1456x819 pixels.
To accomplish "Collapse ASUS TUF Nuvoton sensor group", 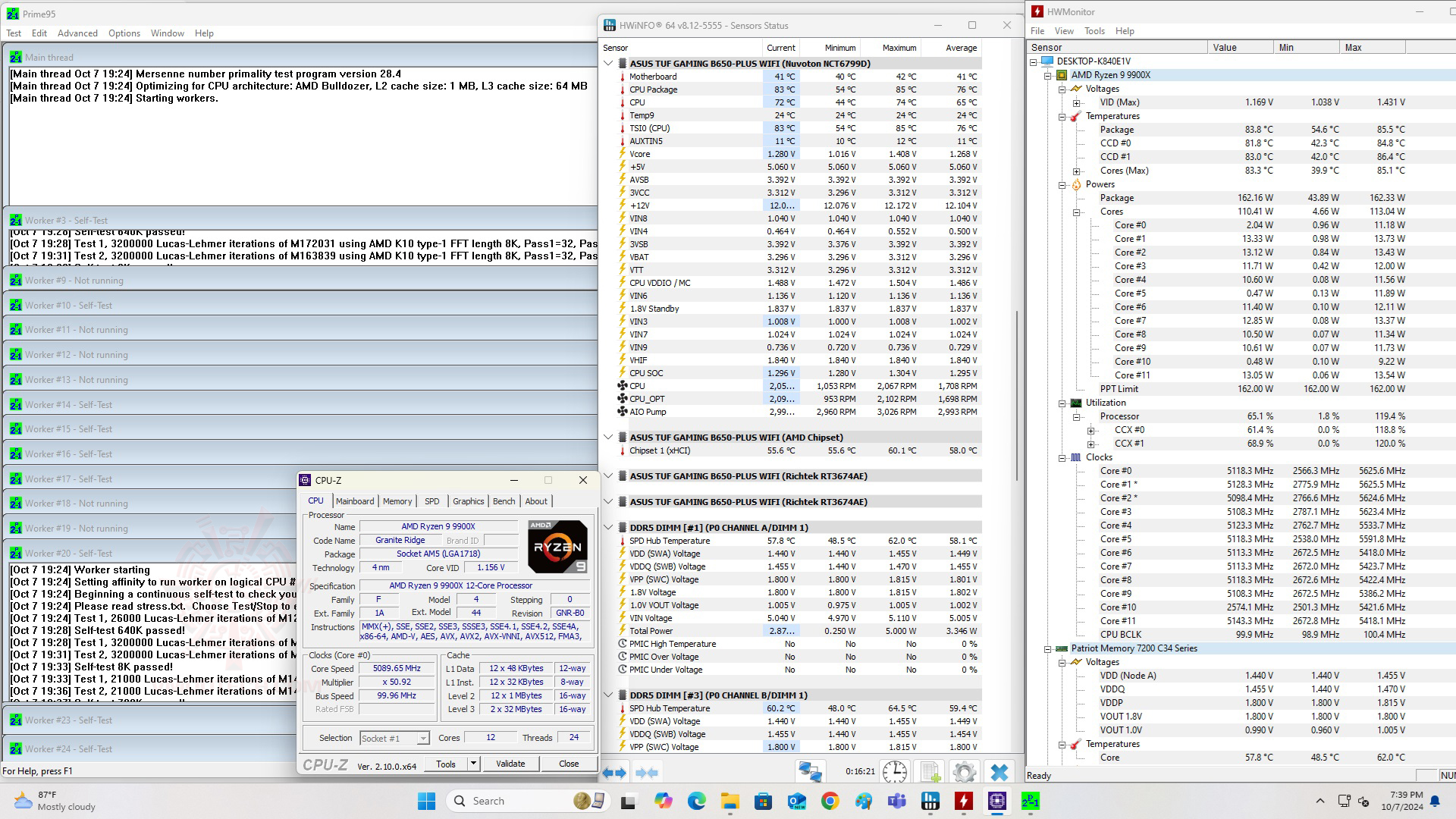I will 608,64.
